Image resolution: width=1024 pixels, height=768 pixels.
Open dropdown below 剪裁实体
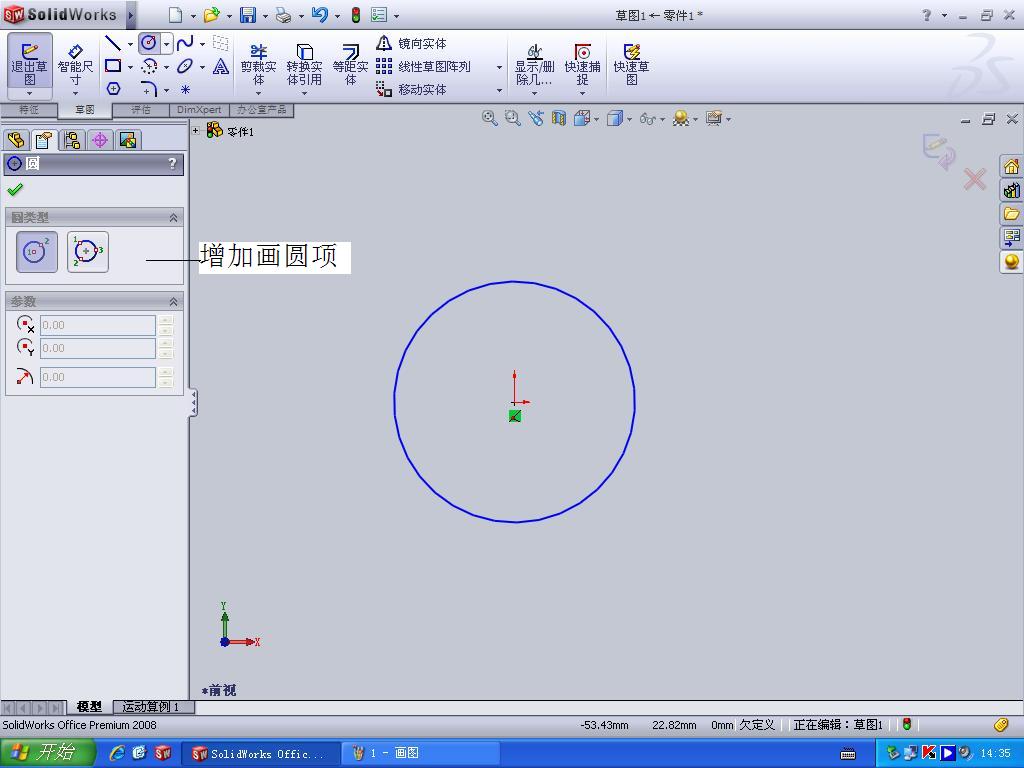pos(258,93)
